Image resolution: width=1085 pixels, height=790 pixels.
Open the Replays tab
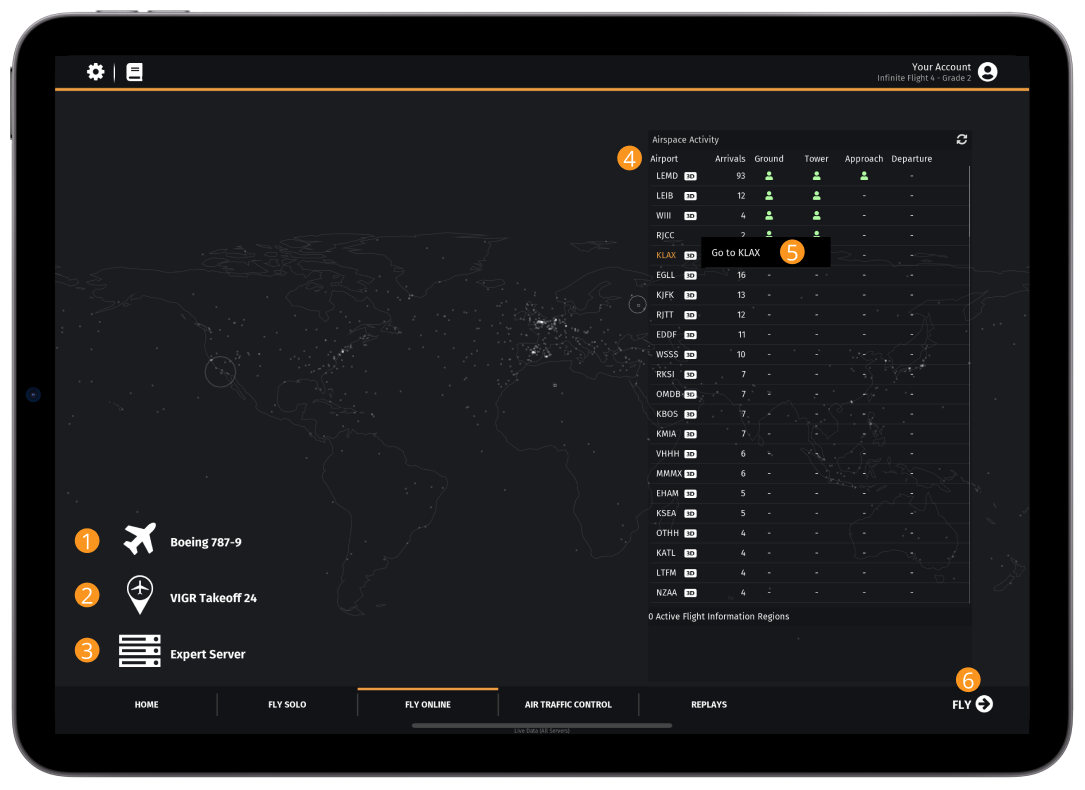pyautogui.click(x=708, y=705)
